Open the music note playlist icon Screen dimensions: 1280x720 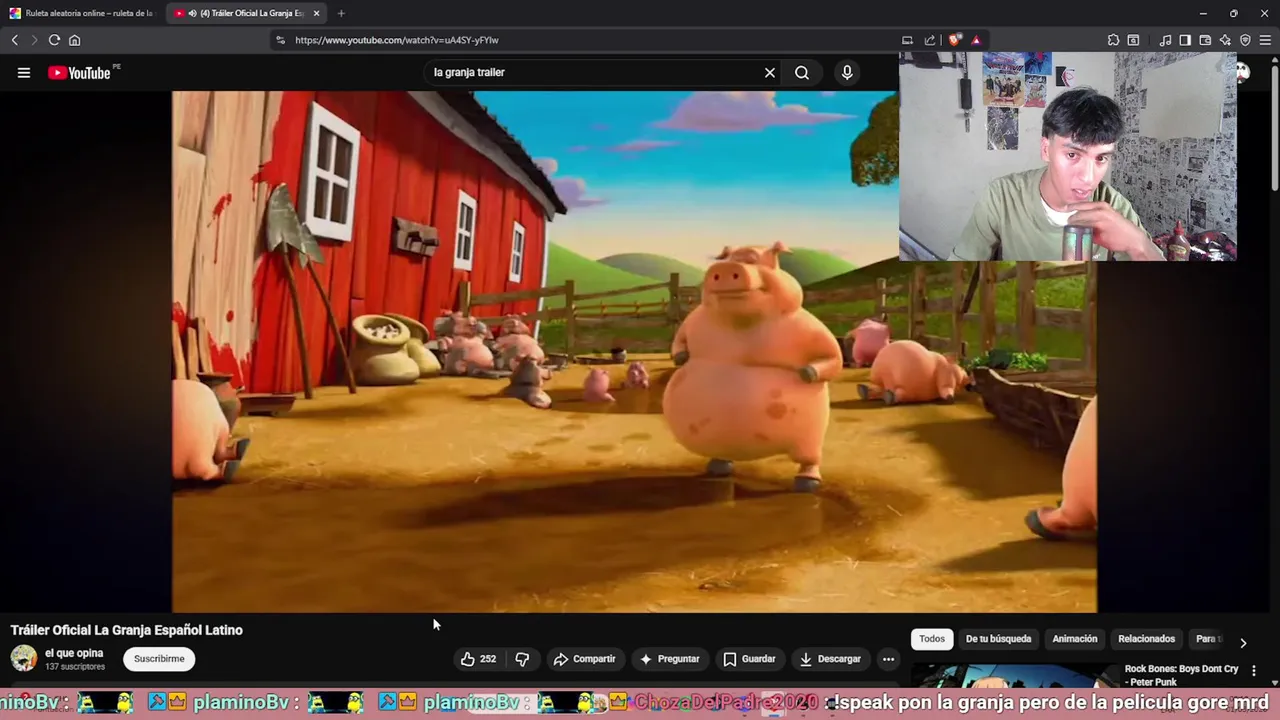[1165, 40]
